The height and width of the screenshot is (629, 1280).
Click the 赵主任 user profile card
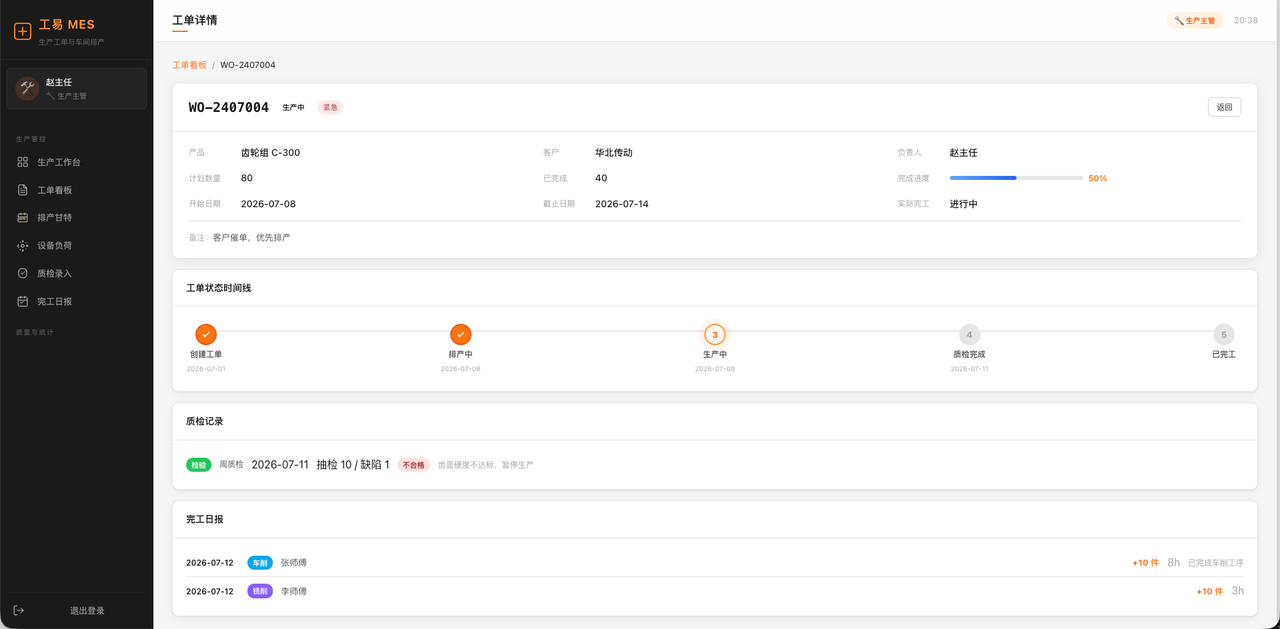pyautogui.click(x=77, y=88)
